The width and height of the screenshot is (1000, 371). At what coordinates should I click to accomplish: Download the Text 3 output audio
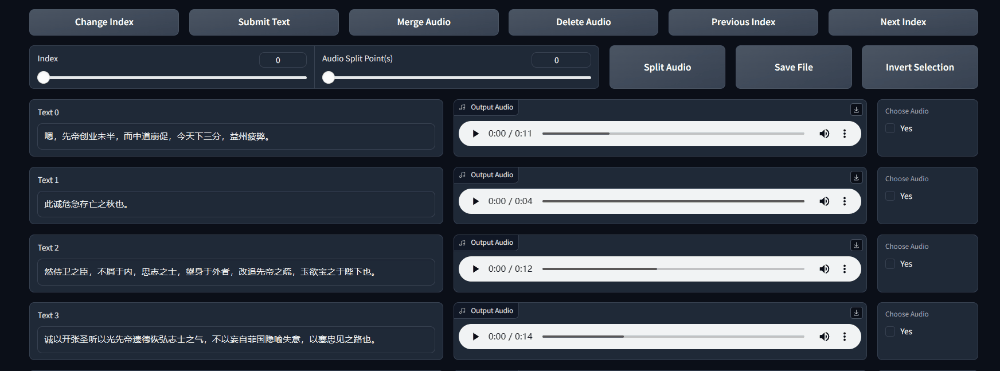click(856, 313)
